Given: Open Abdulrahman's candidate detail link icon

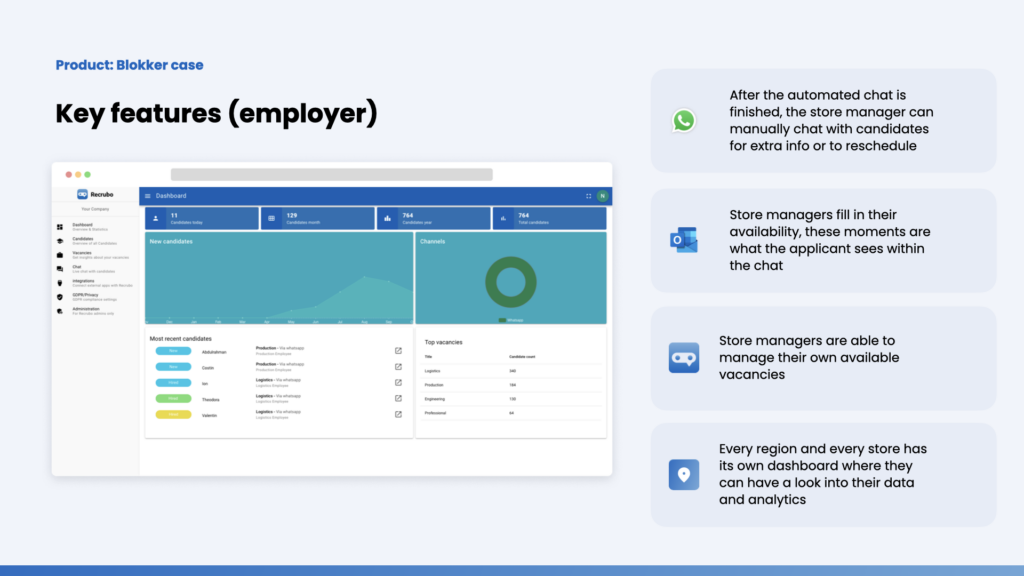Looking at the screenshot, I should [398, 351].
